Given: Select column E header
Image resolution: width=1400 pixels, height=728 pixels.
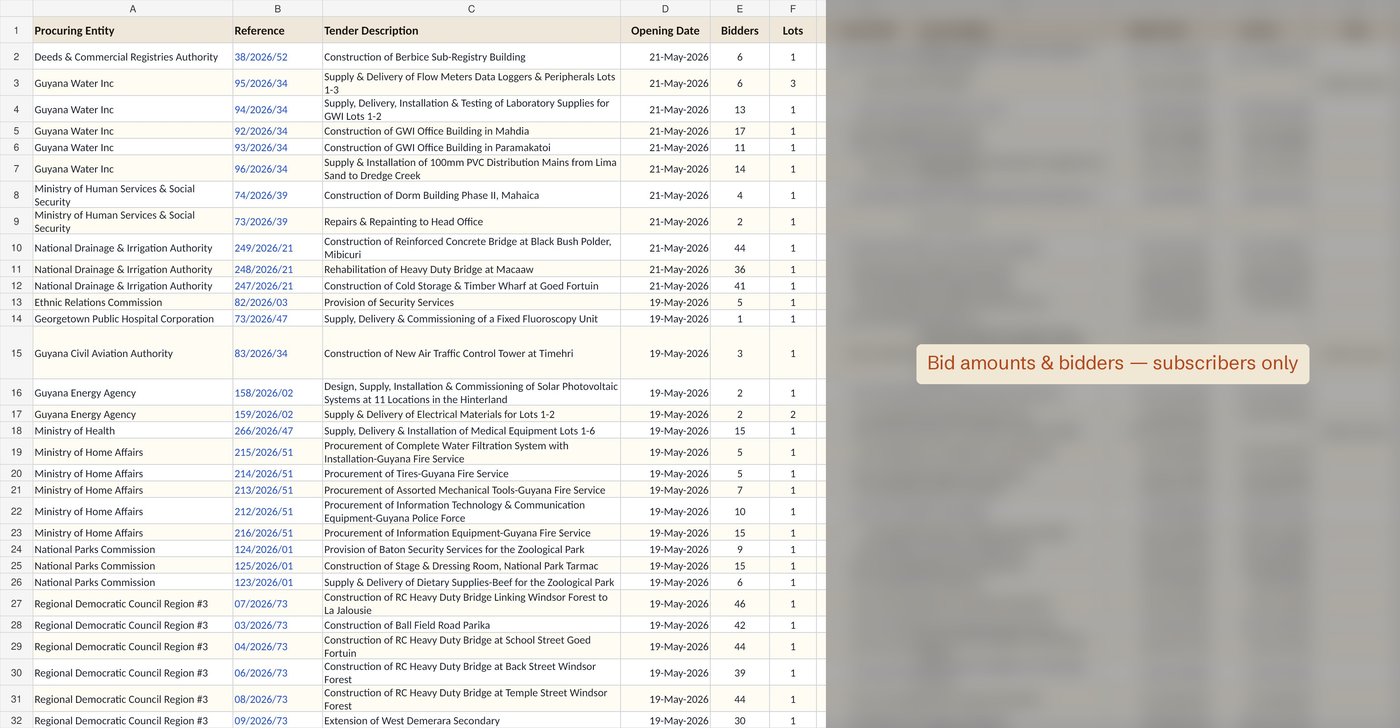Looking at the screenshot, I should [740, 8].
